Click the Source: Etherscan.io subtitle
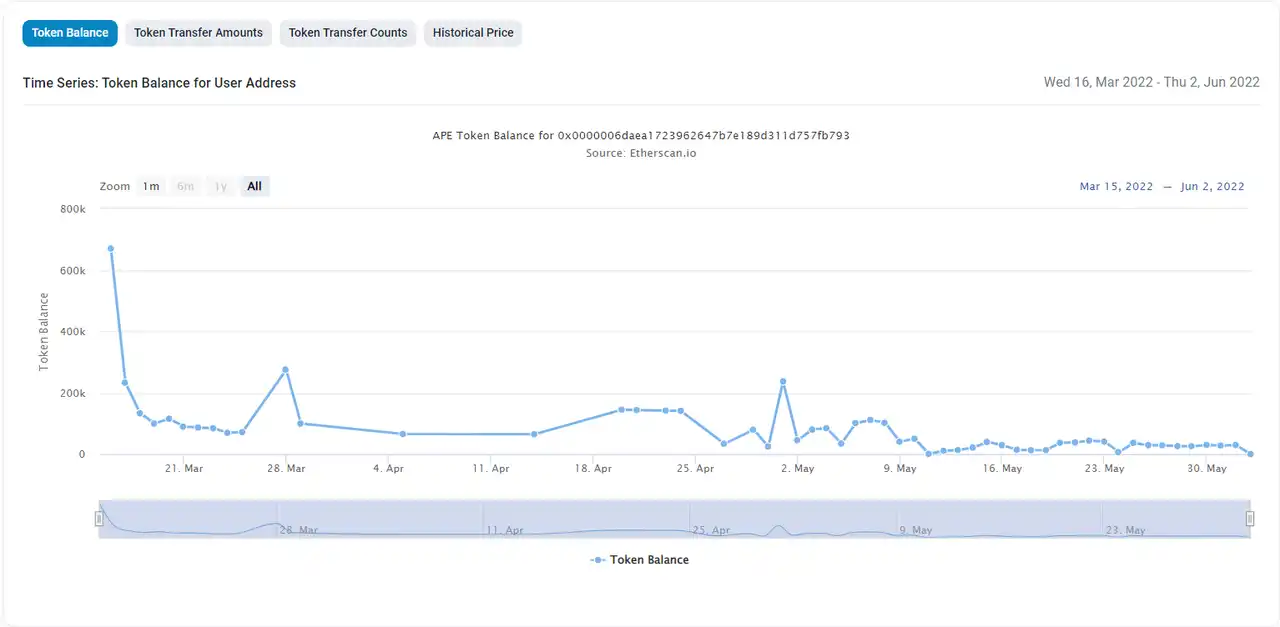 (x=640, y=153)
